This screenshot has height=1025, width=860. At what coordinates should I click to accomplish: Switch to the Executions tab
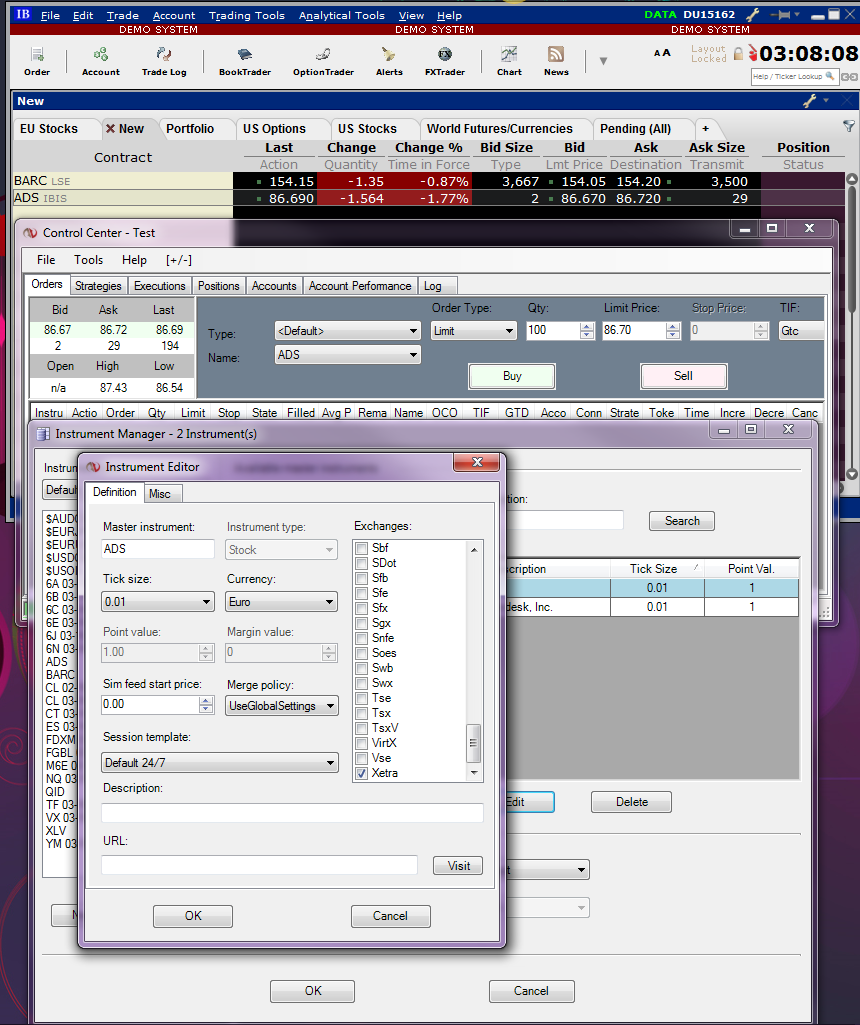159,286
